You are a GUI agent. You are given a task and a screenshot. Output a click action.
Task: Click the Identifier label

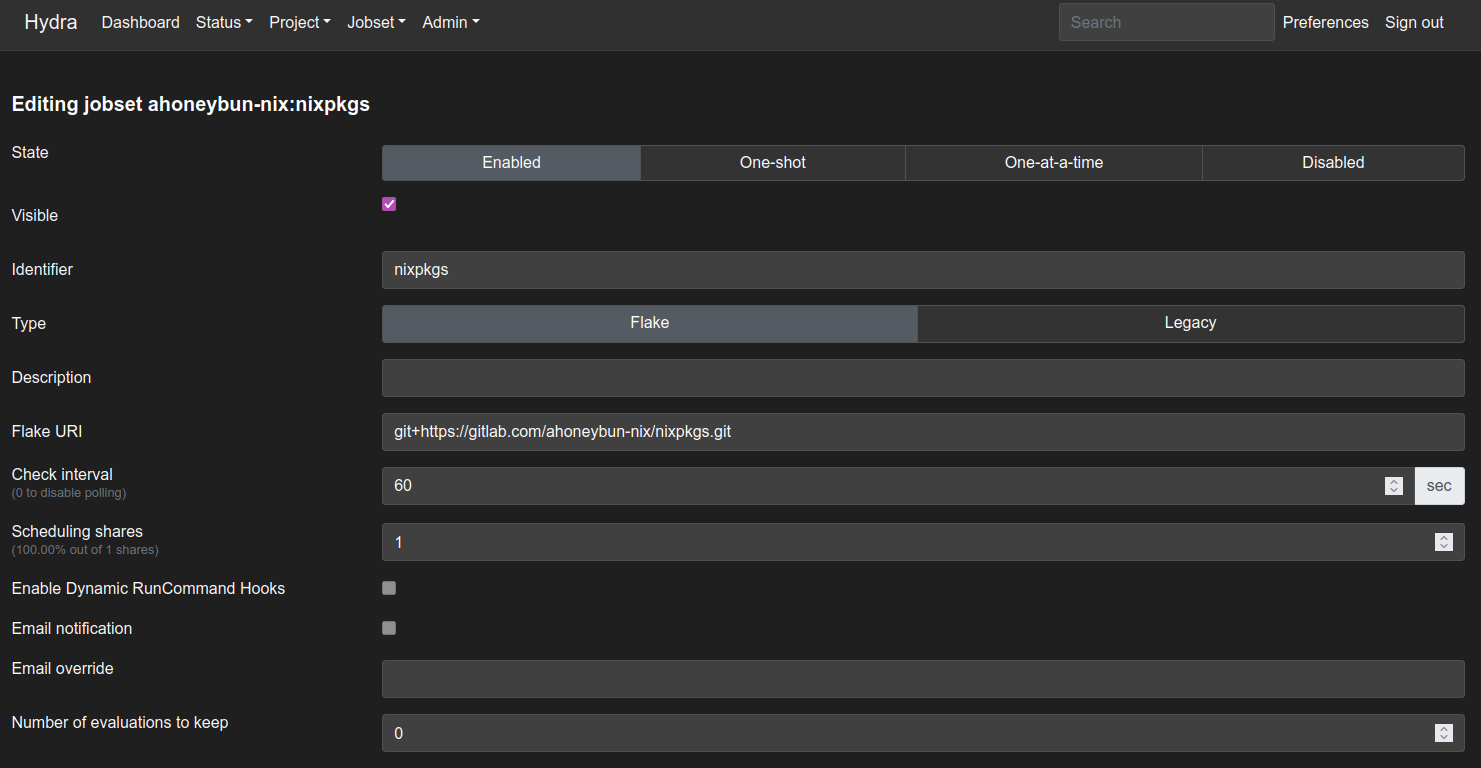[42, 269]
